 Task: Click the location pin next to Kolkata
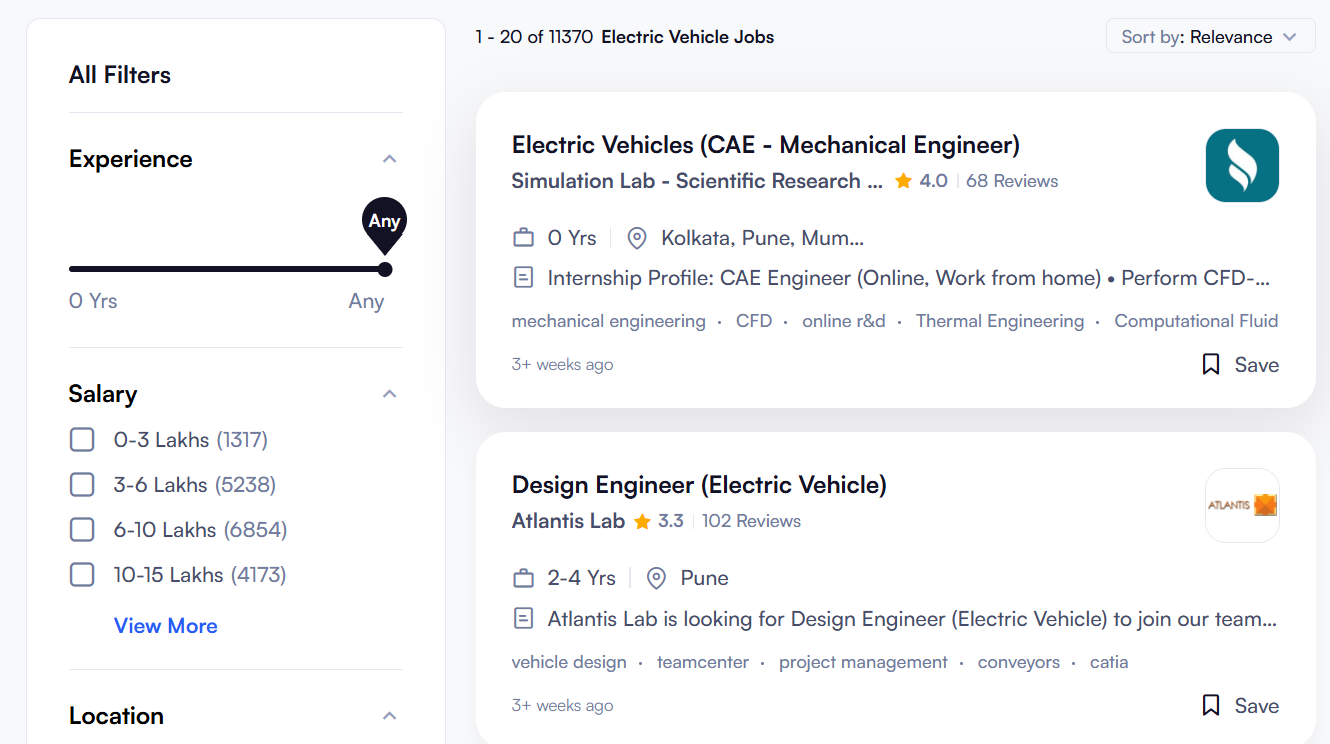636,238
